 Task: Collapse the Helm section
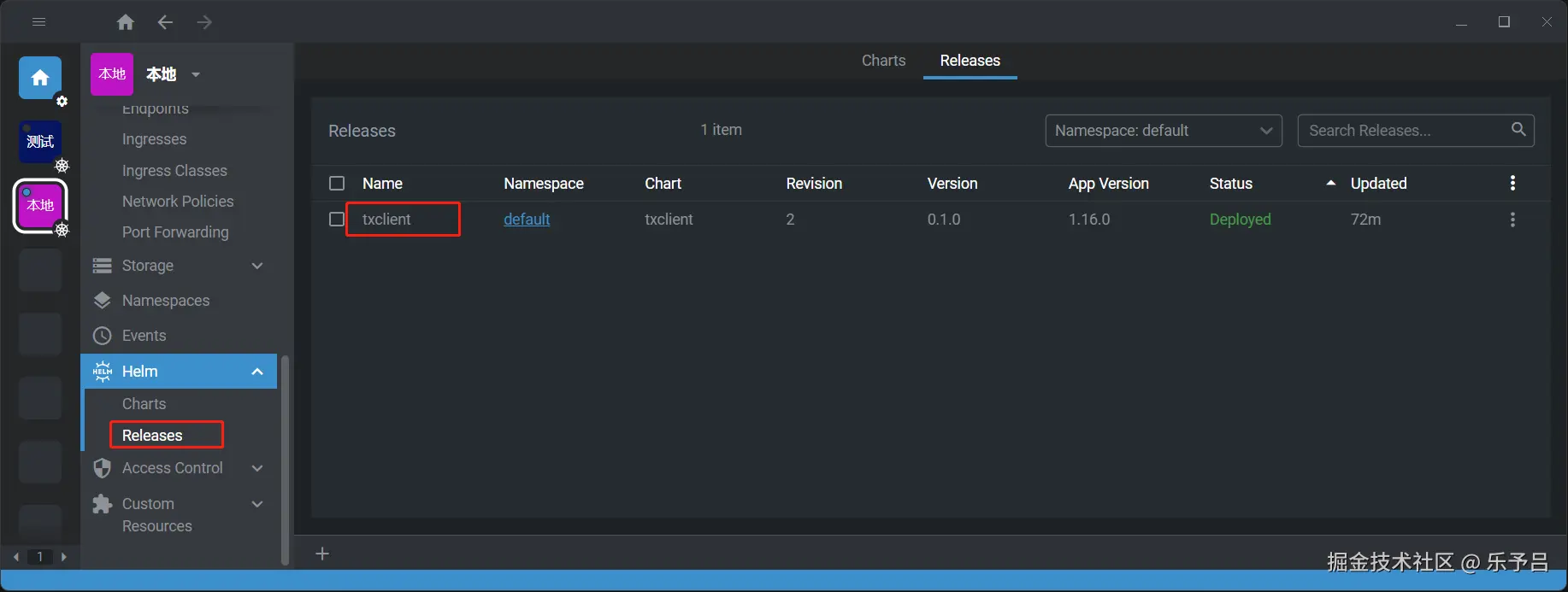tap(257, 372)
